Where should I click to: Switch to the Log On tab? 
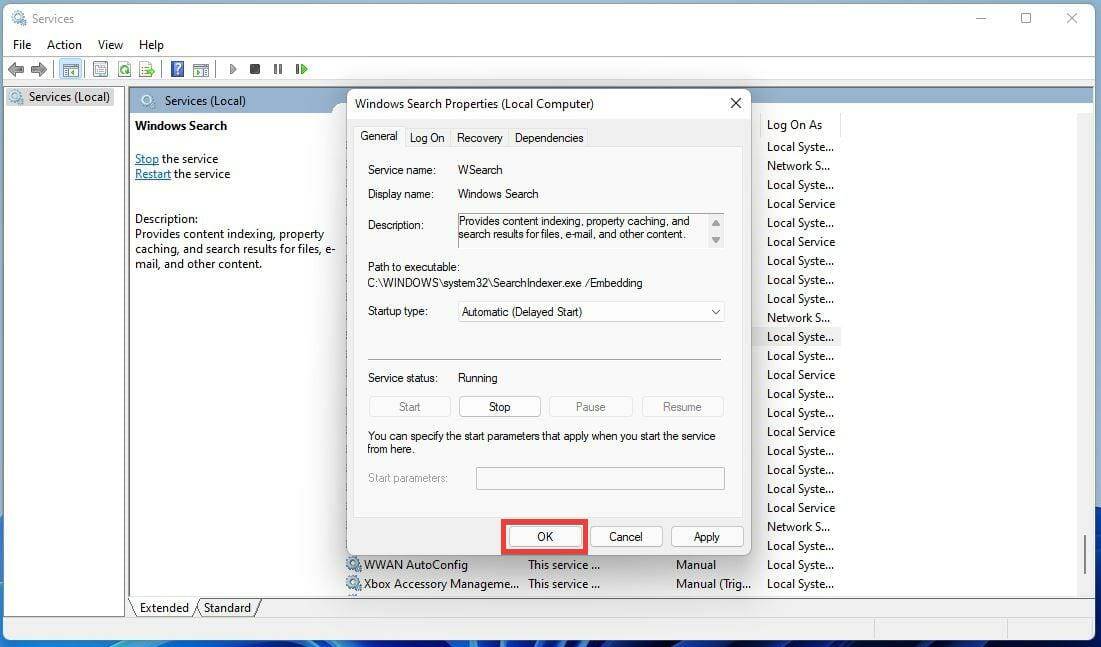[x=426, y=137]
